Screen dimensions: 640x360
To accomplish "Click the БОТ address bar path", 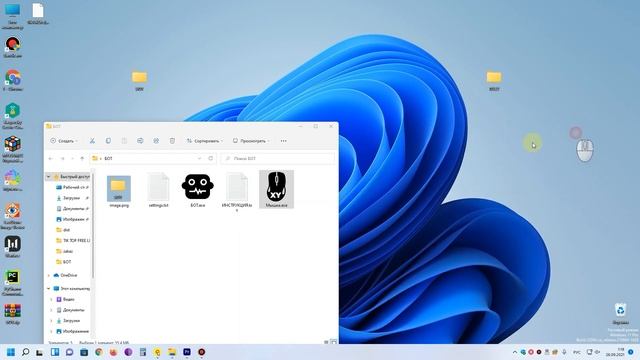I will 108,158.
